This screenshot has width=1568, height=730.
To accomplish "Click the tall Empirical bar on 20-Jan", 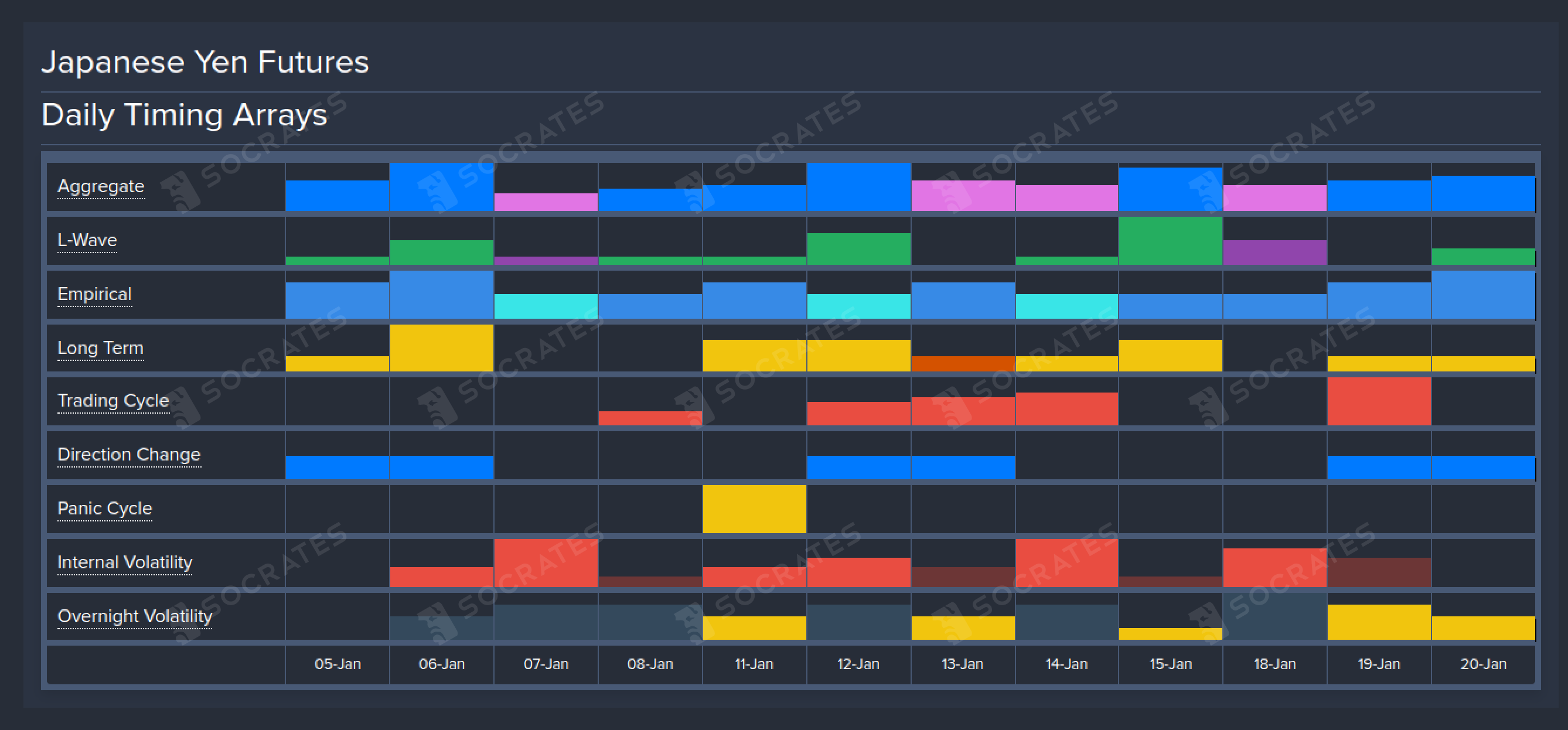I will pos(1484,295).
